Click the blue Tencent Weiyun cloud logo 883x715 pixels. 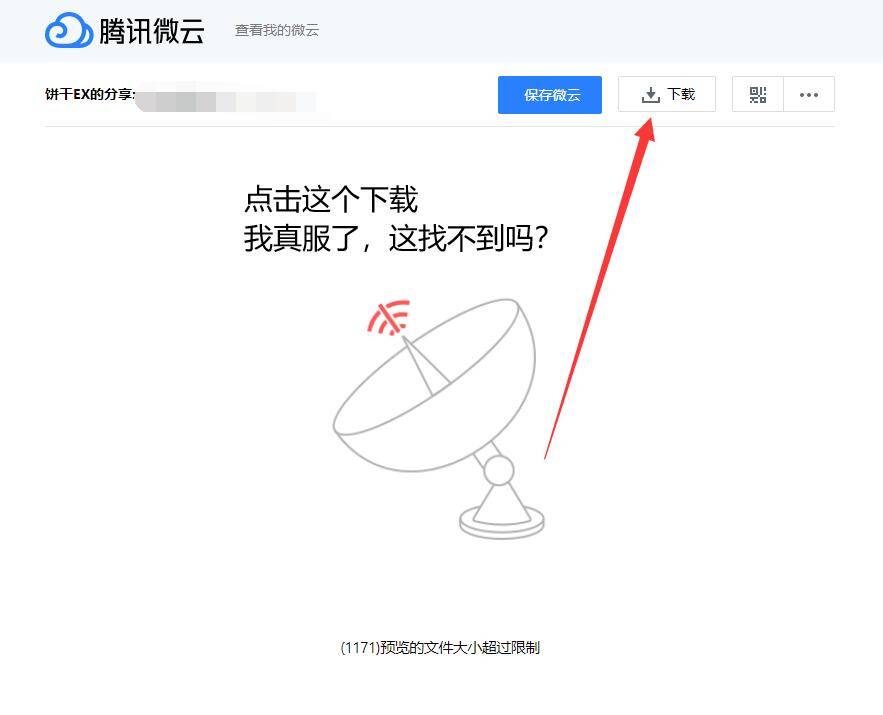(x=69, y=30)
